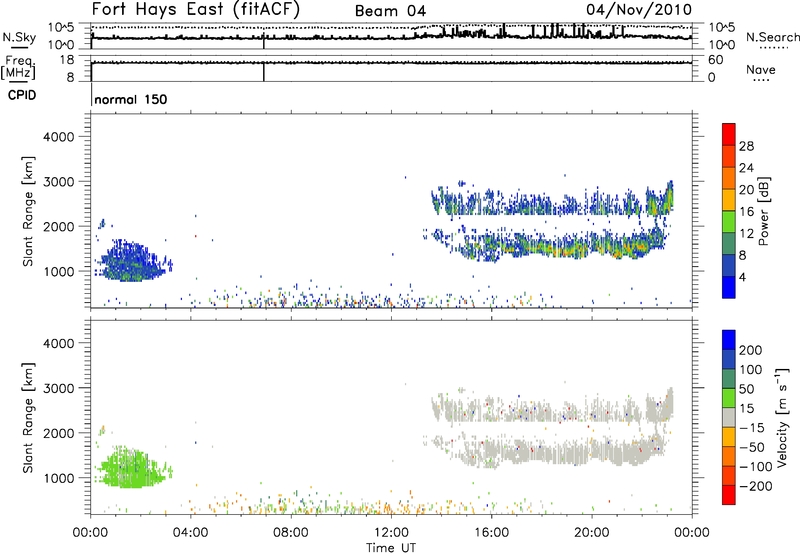Click the '-100' label on velocity colorbar
The width and height of the screenshot is (800, 554).
tap(756, 467)
